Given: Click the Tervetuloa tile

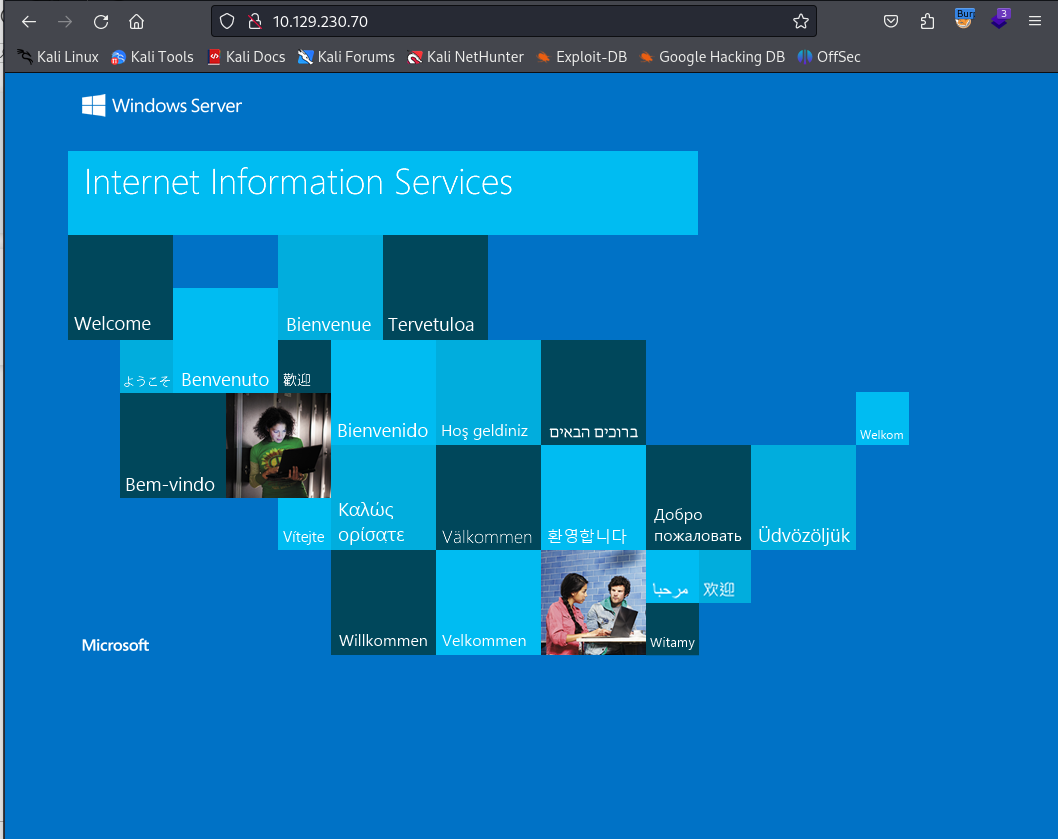Looking at the screenshot, I should pos(435,288).
